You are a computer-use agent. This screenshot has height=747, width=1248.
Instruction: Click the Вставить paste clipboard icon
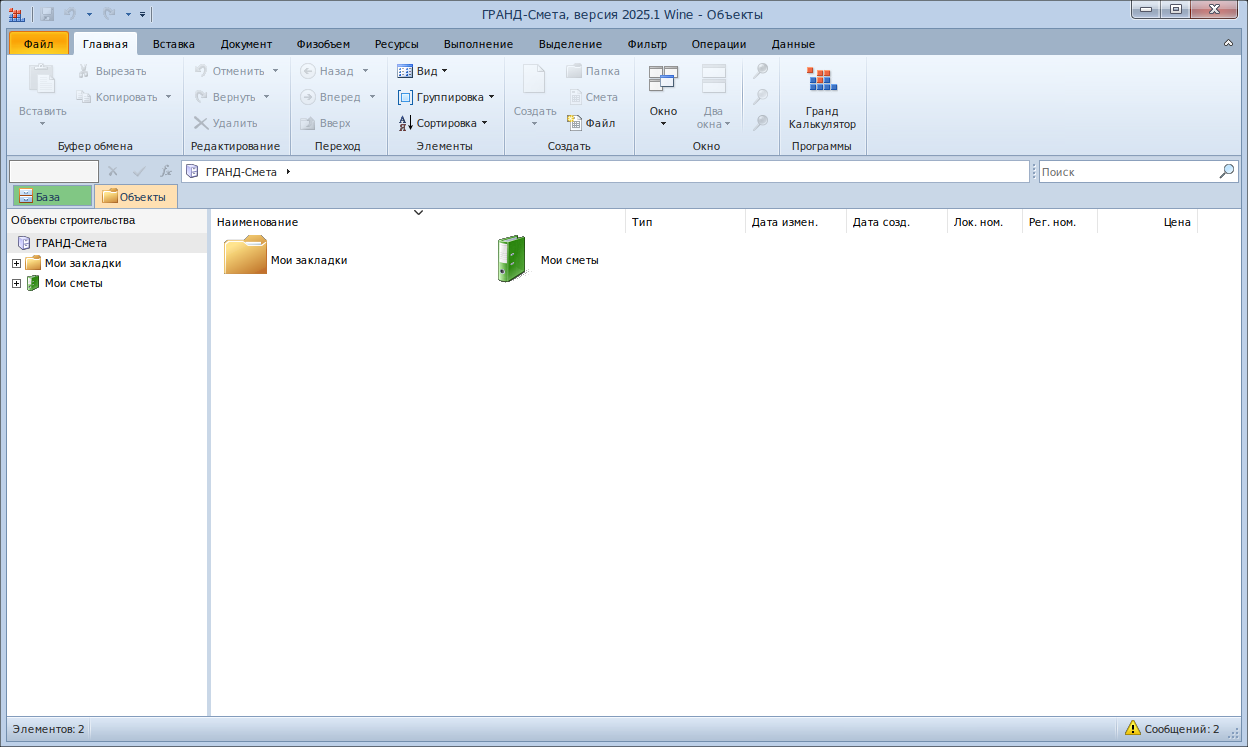42,80
